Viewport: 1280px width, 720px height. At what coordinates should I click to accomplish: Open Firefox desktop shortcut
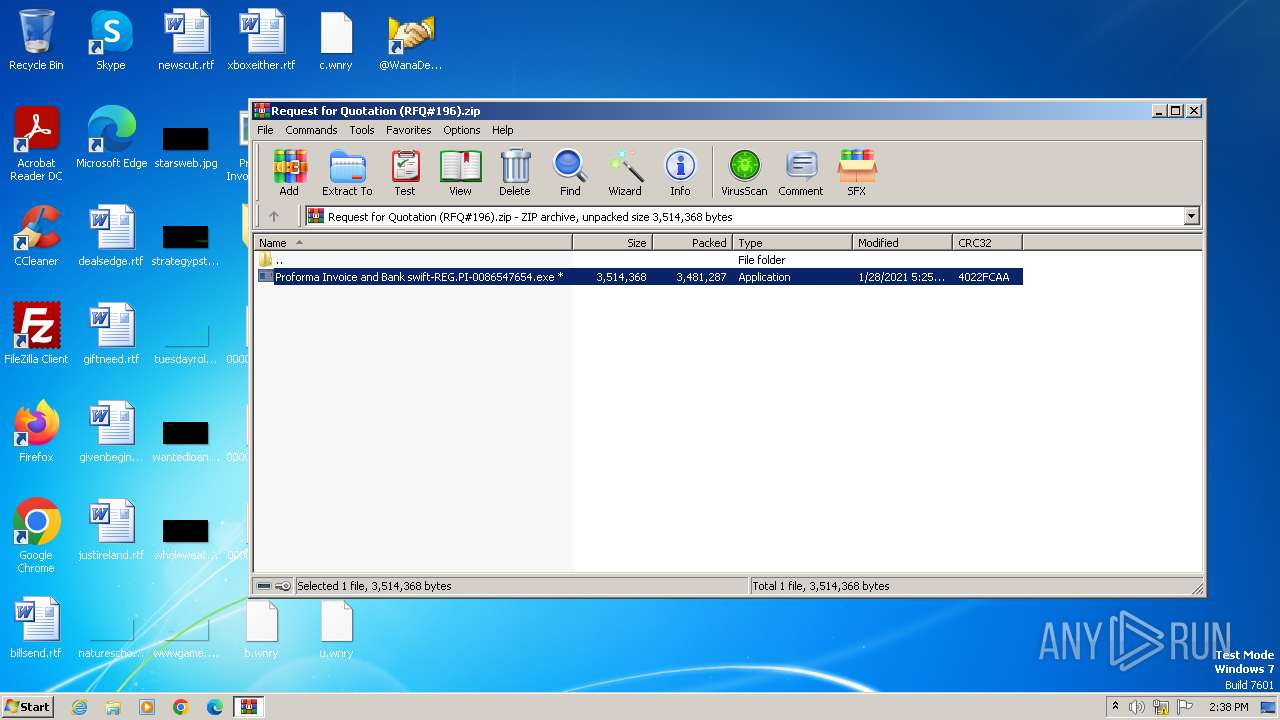point(36,432)
